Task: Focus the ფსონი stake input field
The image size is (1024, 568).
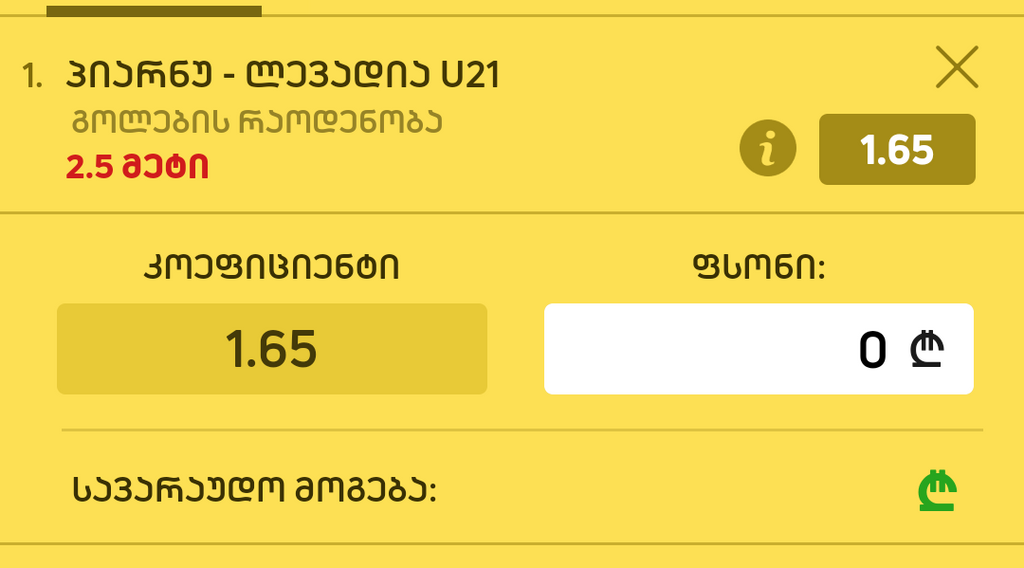Action: click(700, 349)
